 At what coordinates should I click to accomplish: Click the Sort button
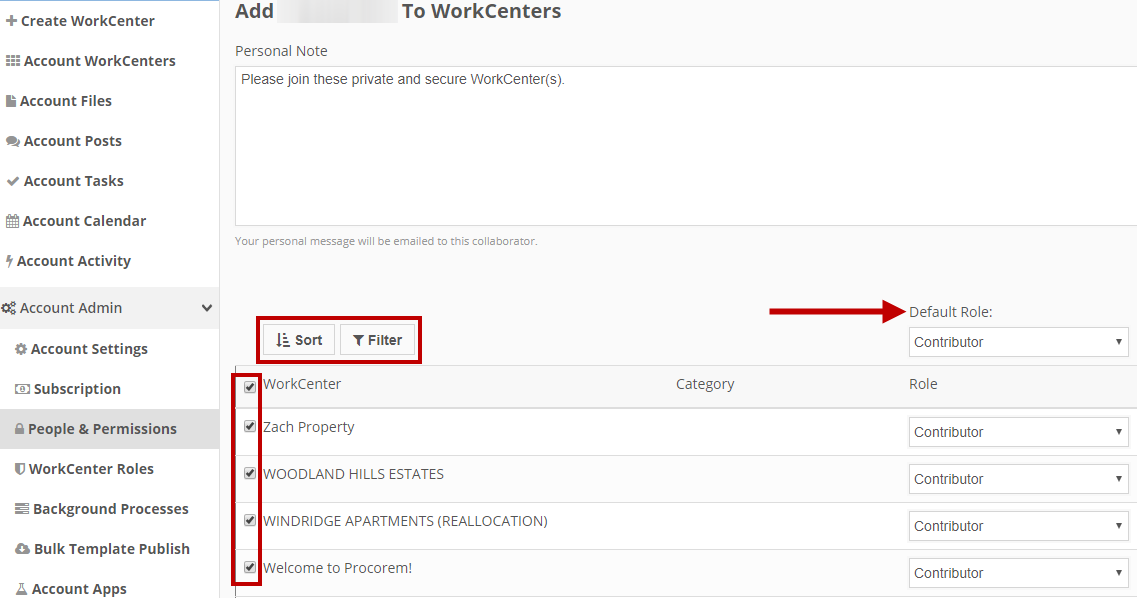[x=299, y=340]
